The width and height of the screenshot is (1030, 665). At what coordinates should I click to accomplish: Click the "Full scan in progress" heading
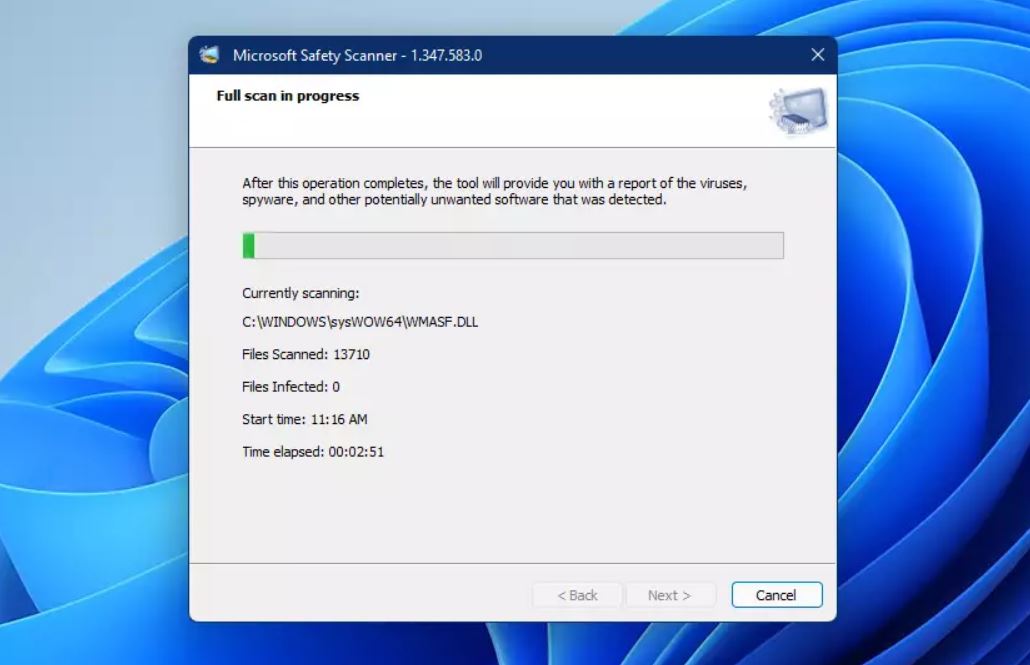[287, 96]
